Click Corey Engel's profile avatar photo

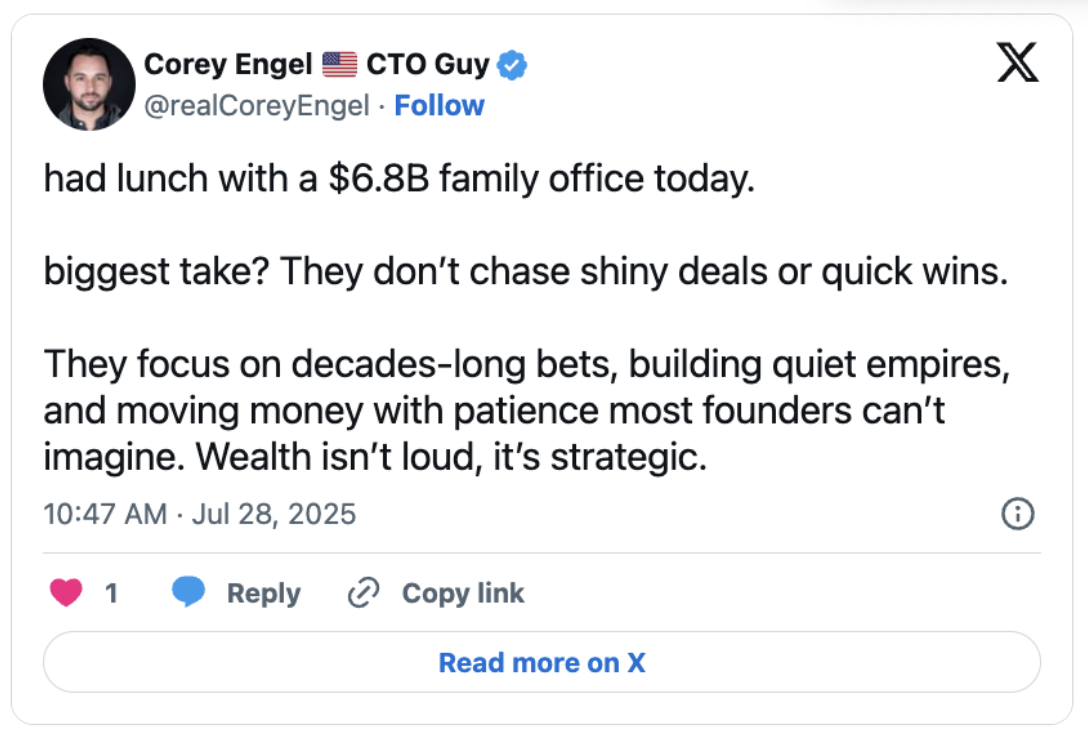pyautogui.click(x=89, y=85)
